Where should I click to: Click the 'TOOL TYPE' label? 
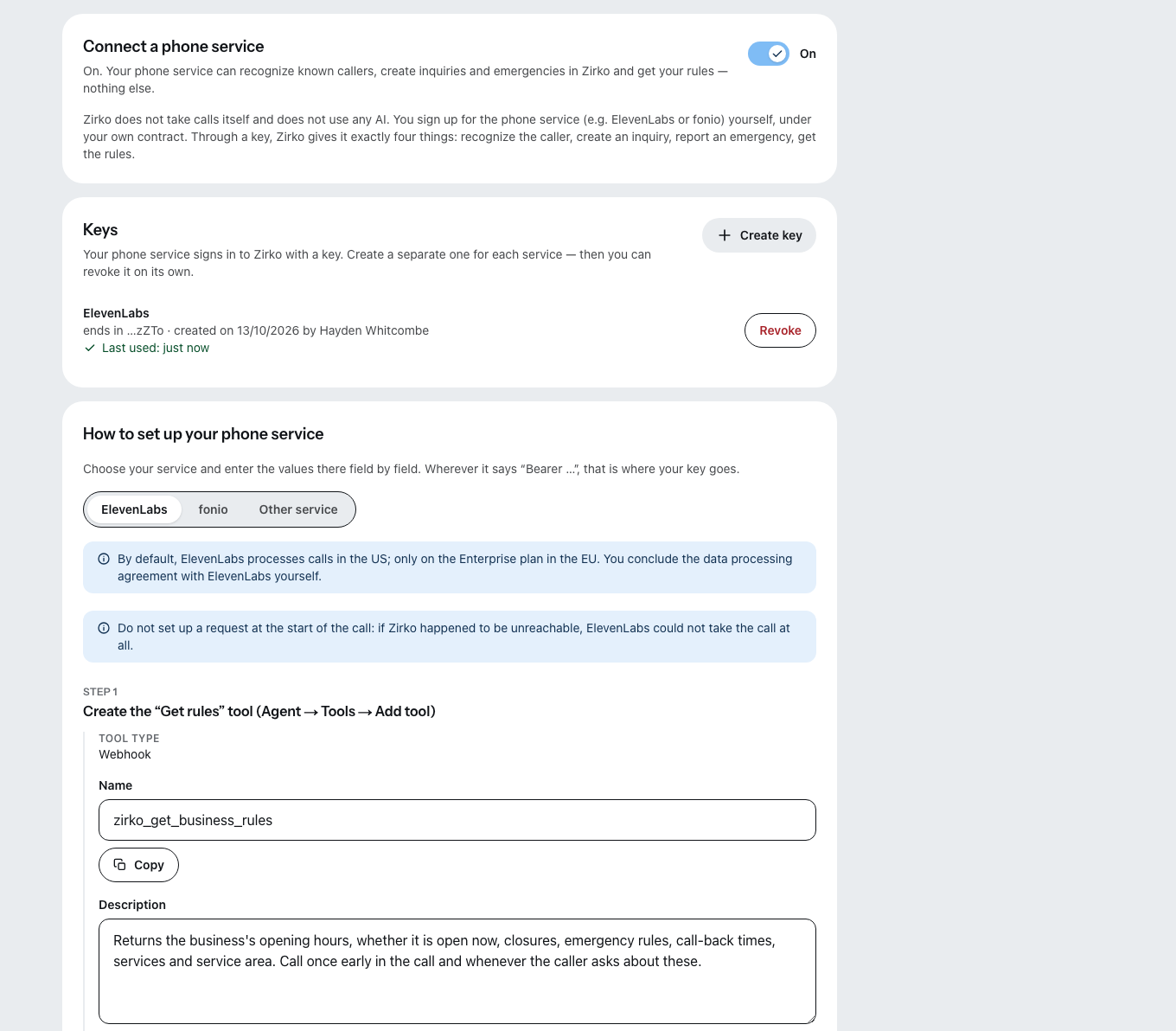point(129,739)
